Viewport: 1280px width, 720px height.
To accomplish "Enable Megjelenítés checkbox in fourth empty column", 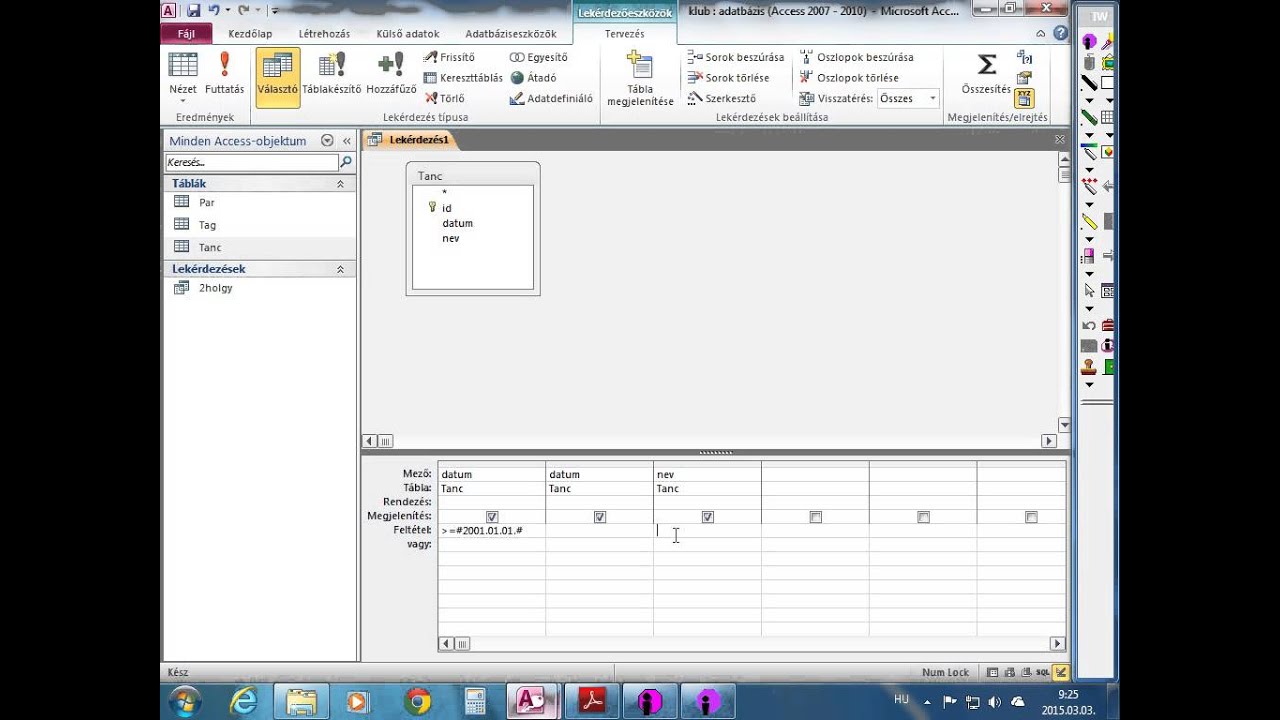I will [816, 517].
